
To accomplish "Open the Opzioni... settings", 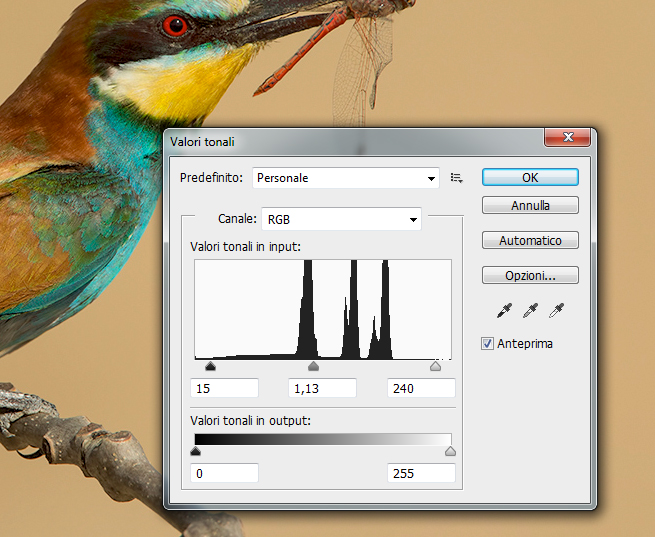I will pyautogui.click(x=530, y=275).
